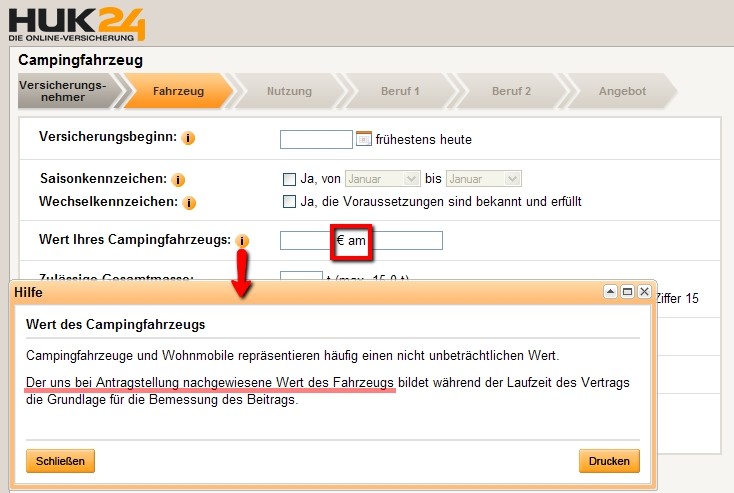Maximize the Hilfe panel

coord(627,292)
